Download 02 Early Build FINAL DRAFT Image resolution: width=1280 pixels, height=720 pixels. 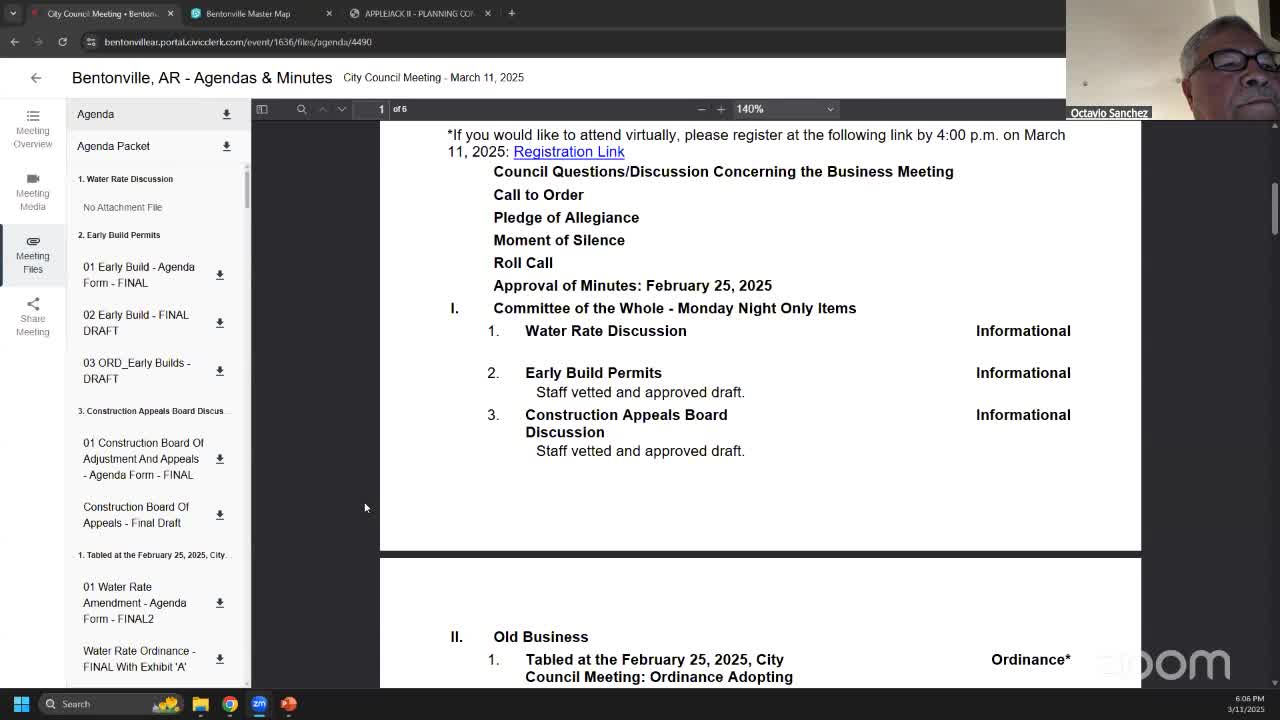click(x=220, y=323)
